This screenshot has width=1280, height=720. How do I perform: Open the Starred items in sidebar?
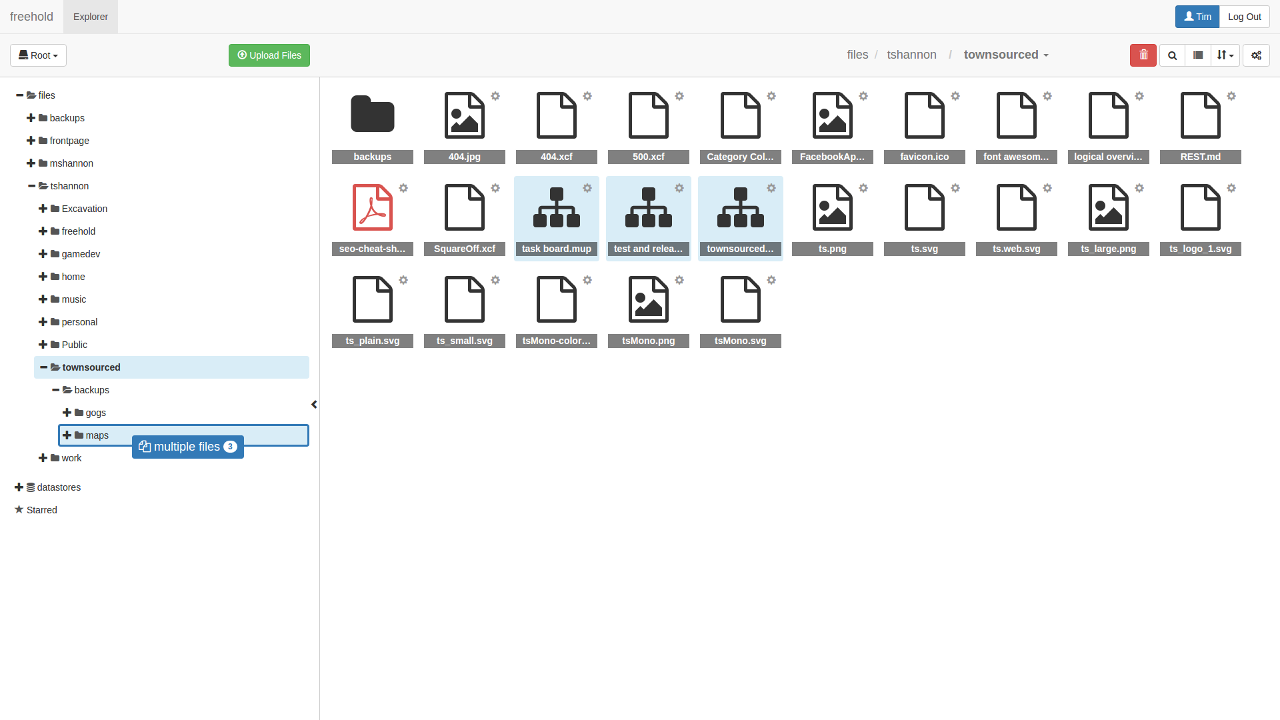[x=36, y=510]
